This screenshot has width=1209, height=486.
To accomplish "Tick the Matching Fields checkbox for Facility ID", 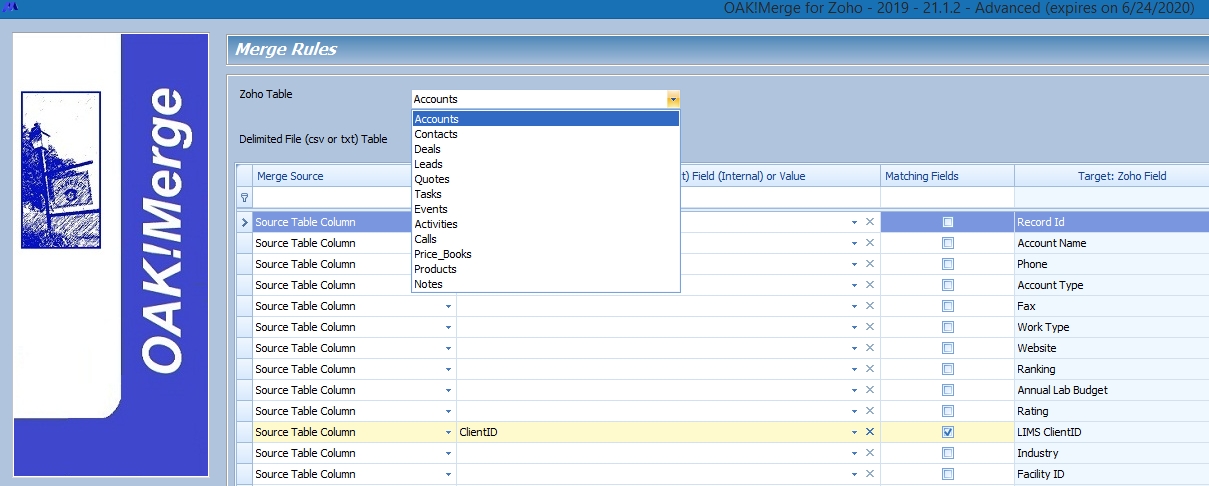I will (948, 474).
